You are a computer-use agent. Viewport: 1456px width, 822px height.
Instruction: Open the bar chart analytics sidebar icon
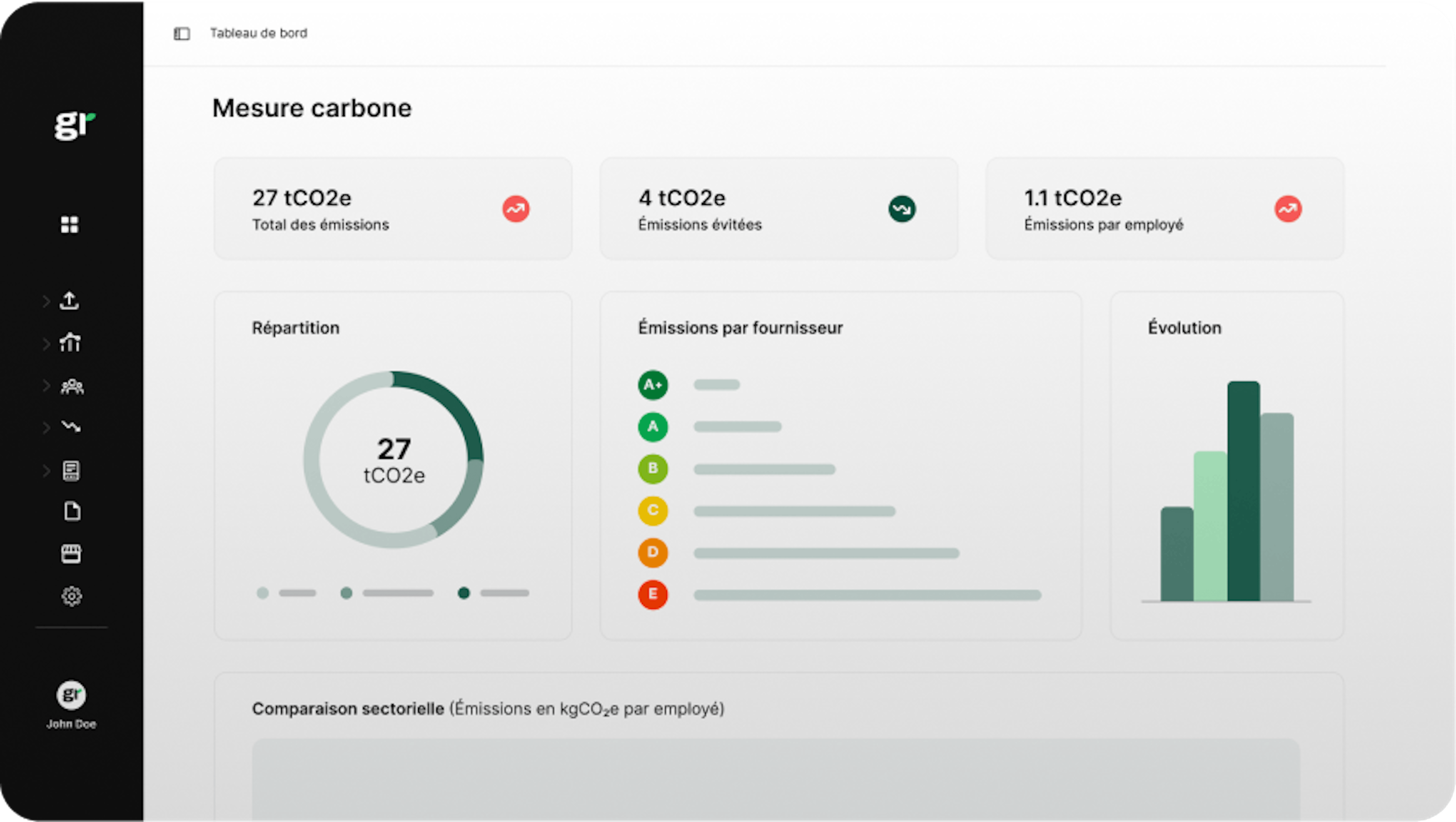point(70,343)
